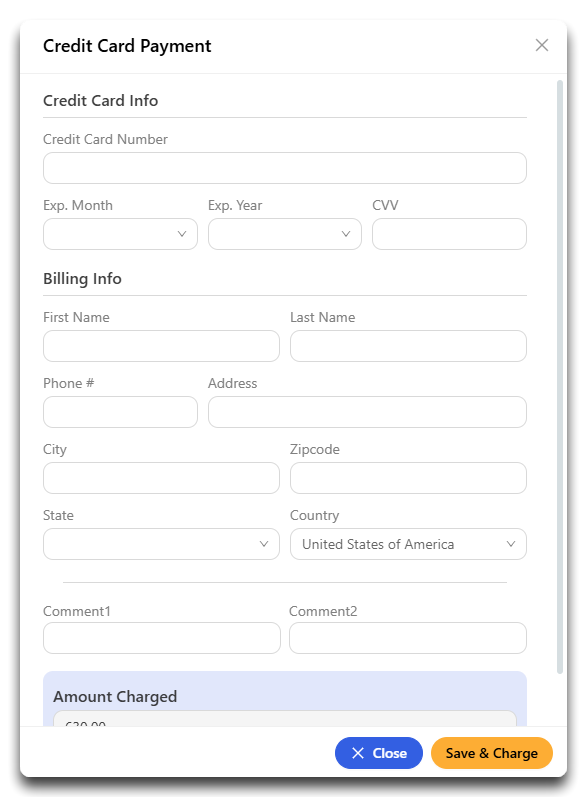Click the Amount Charged field
Image resolution: width=587 pixels, height=797 pixels.
[285, 719]
